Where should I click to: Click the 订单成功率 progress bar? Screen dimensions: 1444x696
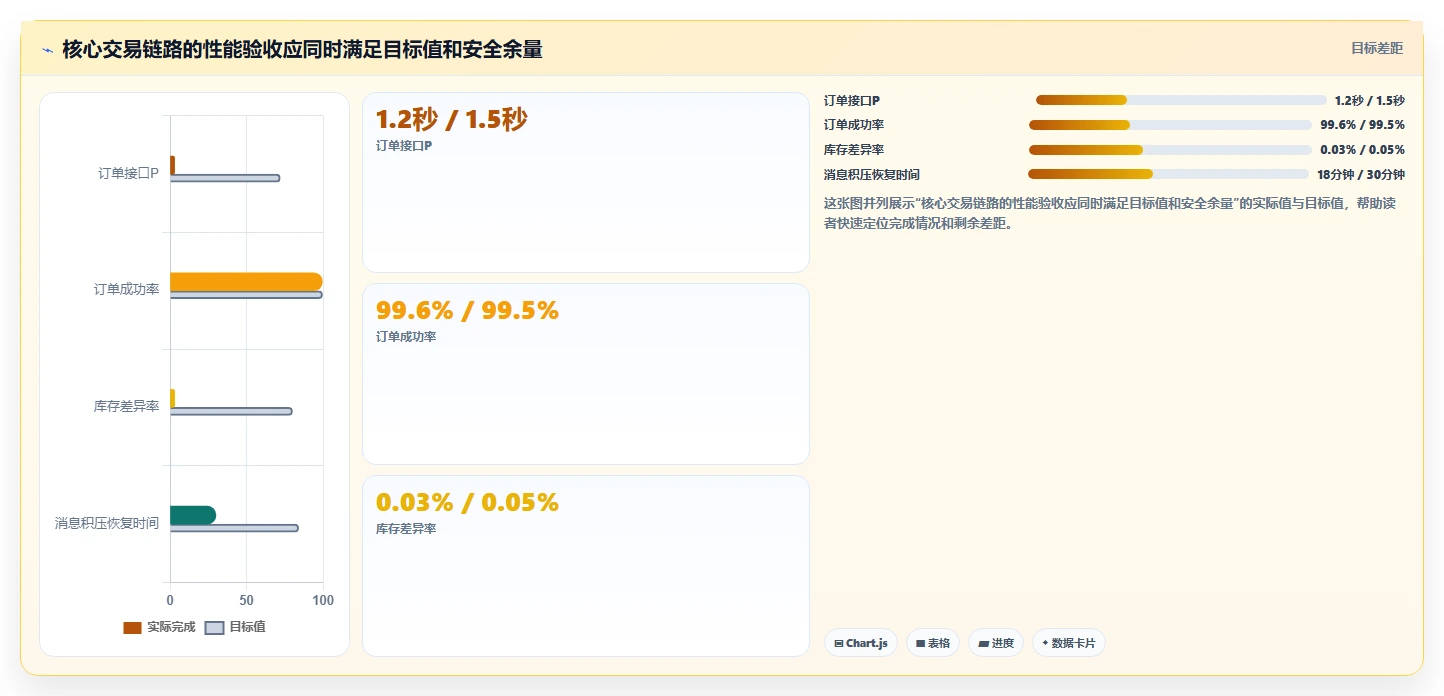(x=1170, y=125)
